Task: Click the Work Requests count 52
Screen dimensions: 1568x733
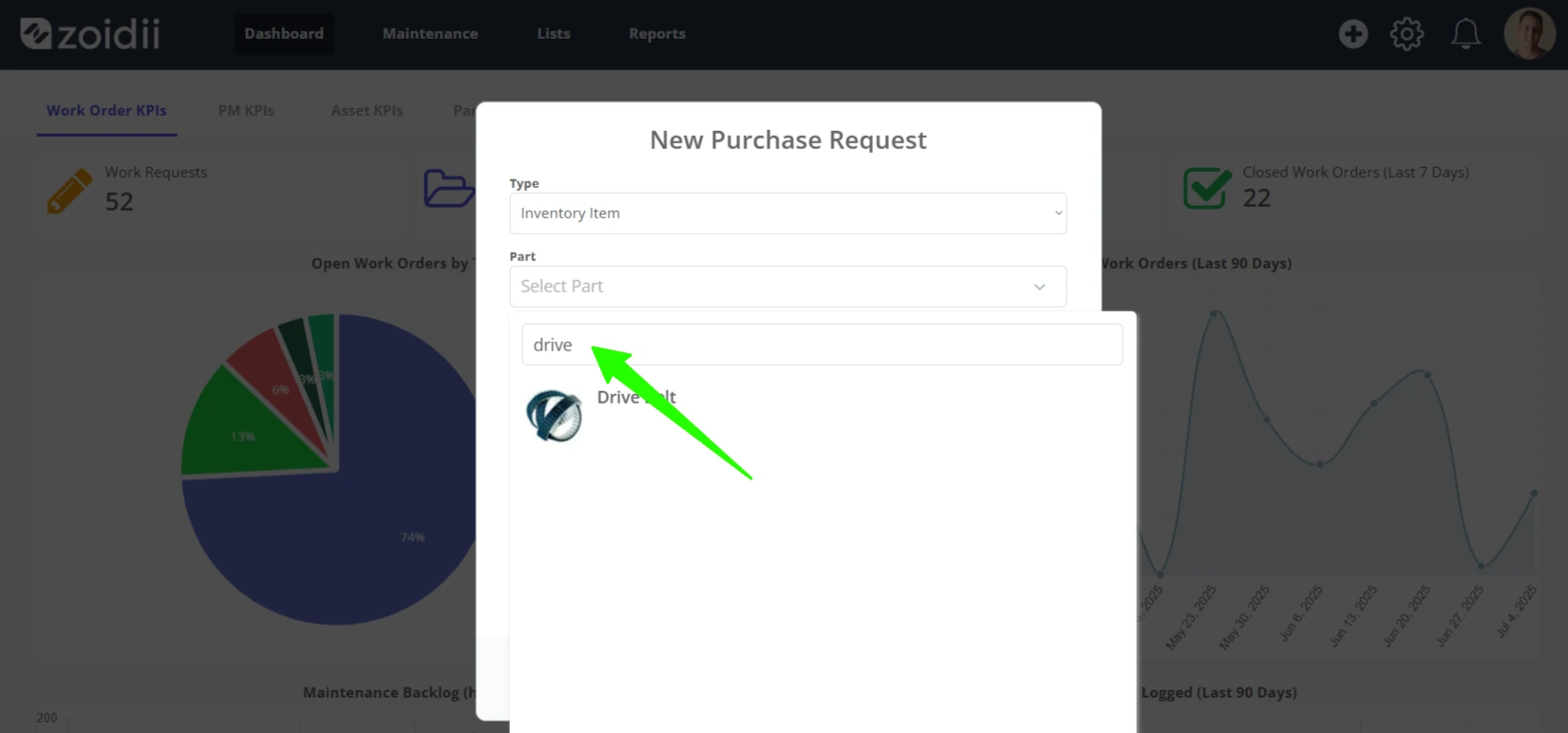Action: (119, 201)
